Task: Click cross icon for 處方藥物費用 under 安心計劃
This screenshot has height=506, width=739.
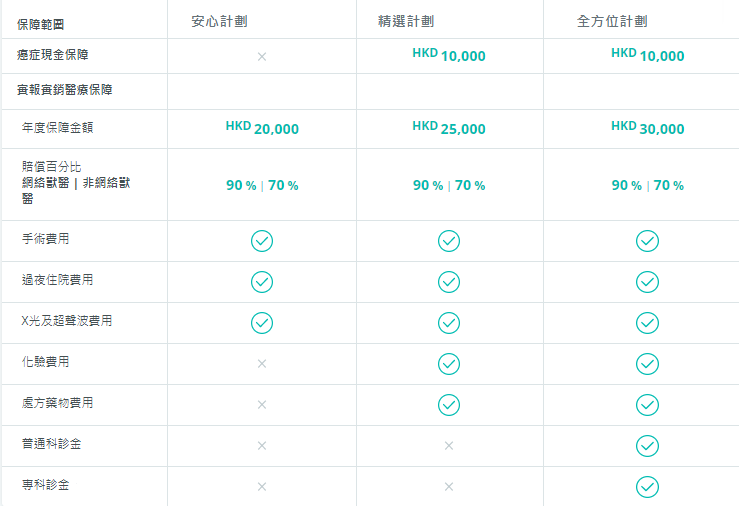Action: pyautogui.click(x=262, y=405)
